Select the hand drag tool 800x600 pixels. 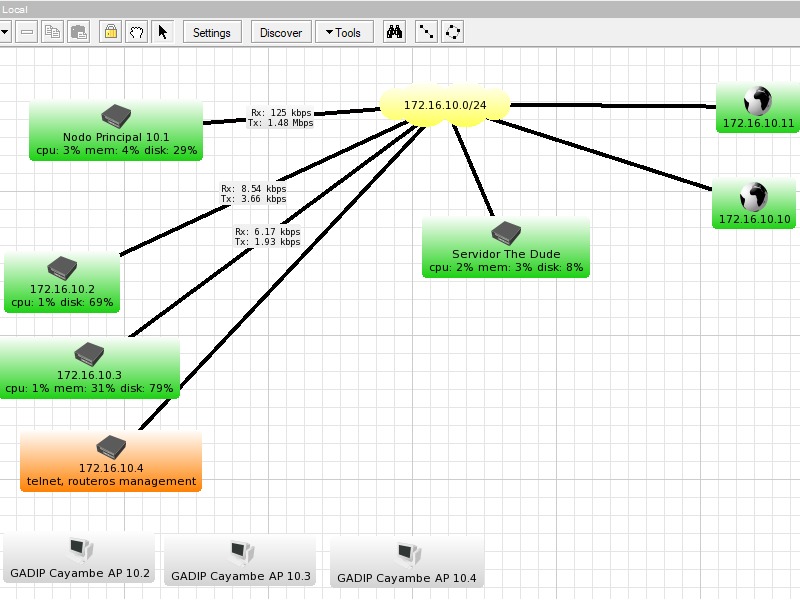pos(136,32)
